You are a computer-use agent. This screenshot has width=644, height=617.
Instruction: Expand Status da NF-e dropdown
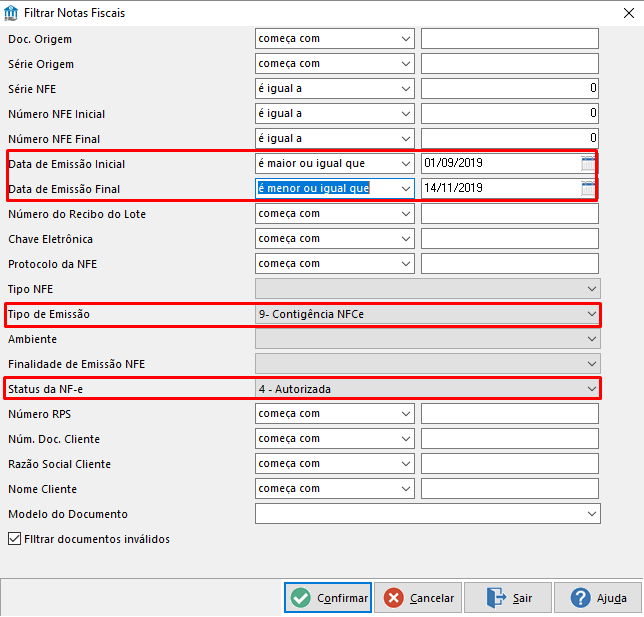428,389
